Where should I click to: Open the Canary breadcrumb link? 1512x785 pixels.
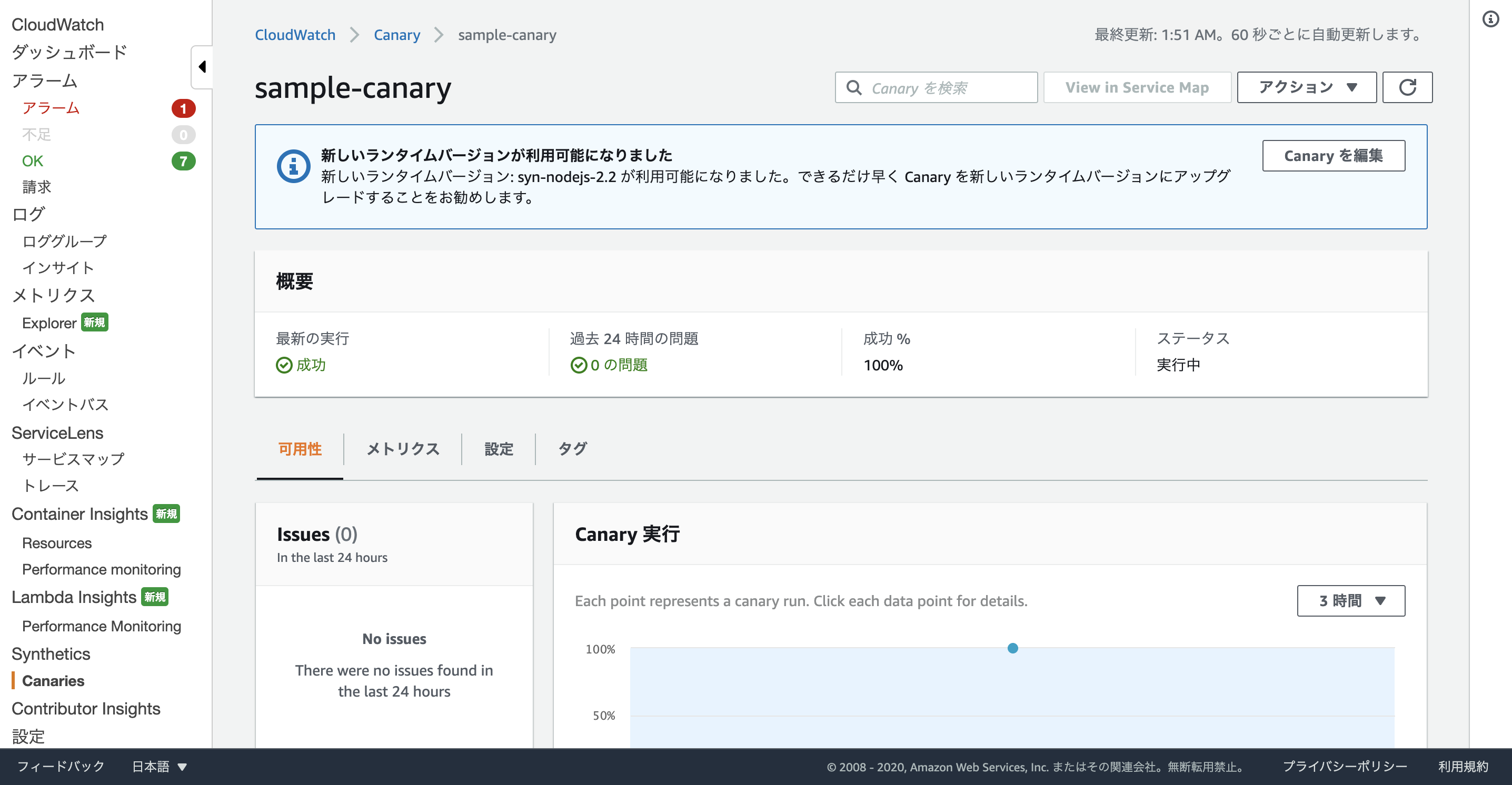[x=397, y=35]
